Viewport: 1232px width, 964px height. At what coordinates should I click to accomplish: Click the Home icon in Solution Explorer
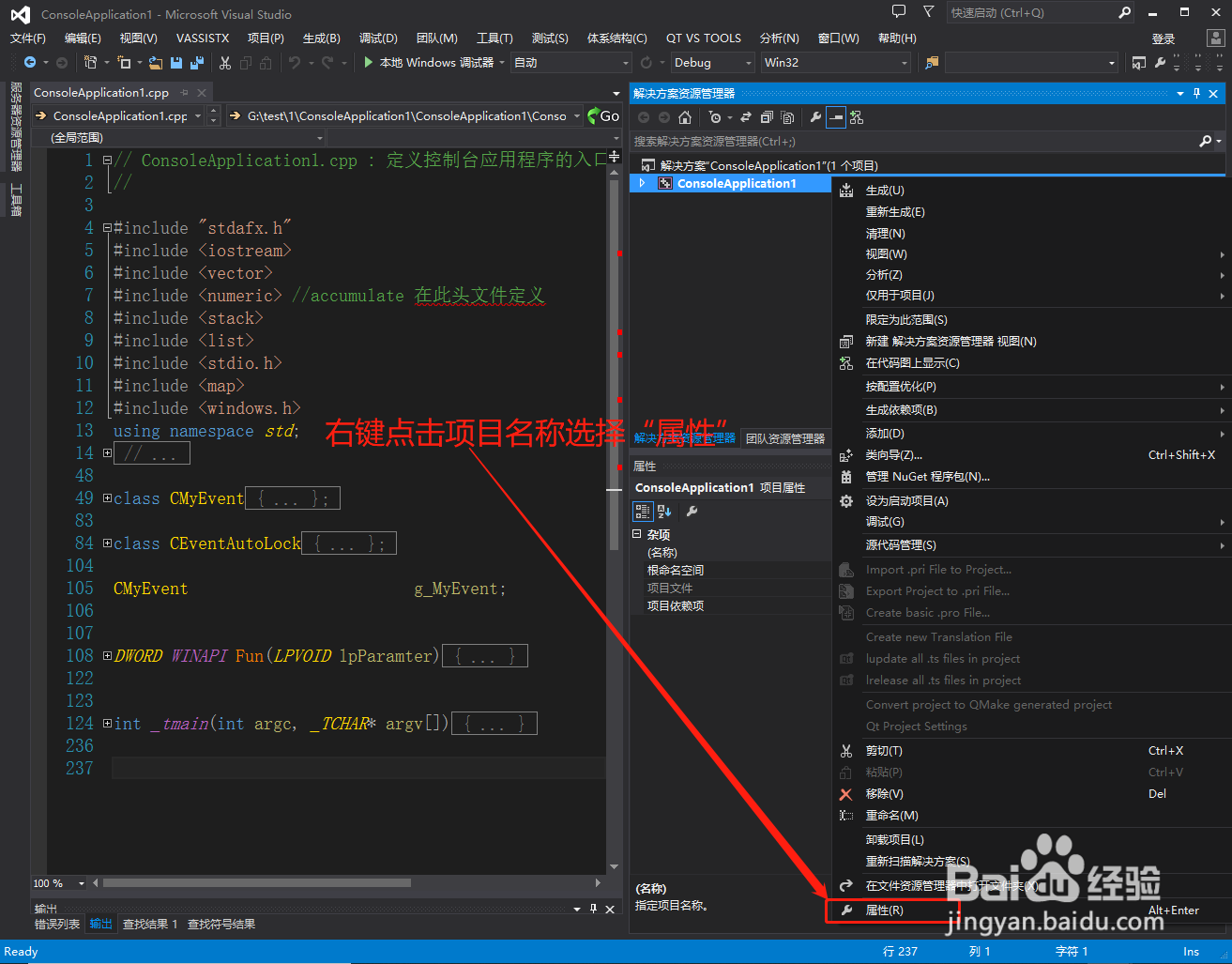point(684,116)
